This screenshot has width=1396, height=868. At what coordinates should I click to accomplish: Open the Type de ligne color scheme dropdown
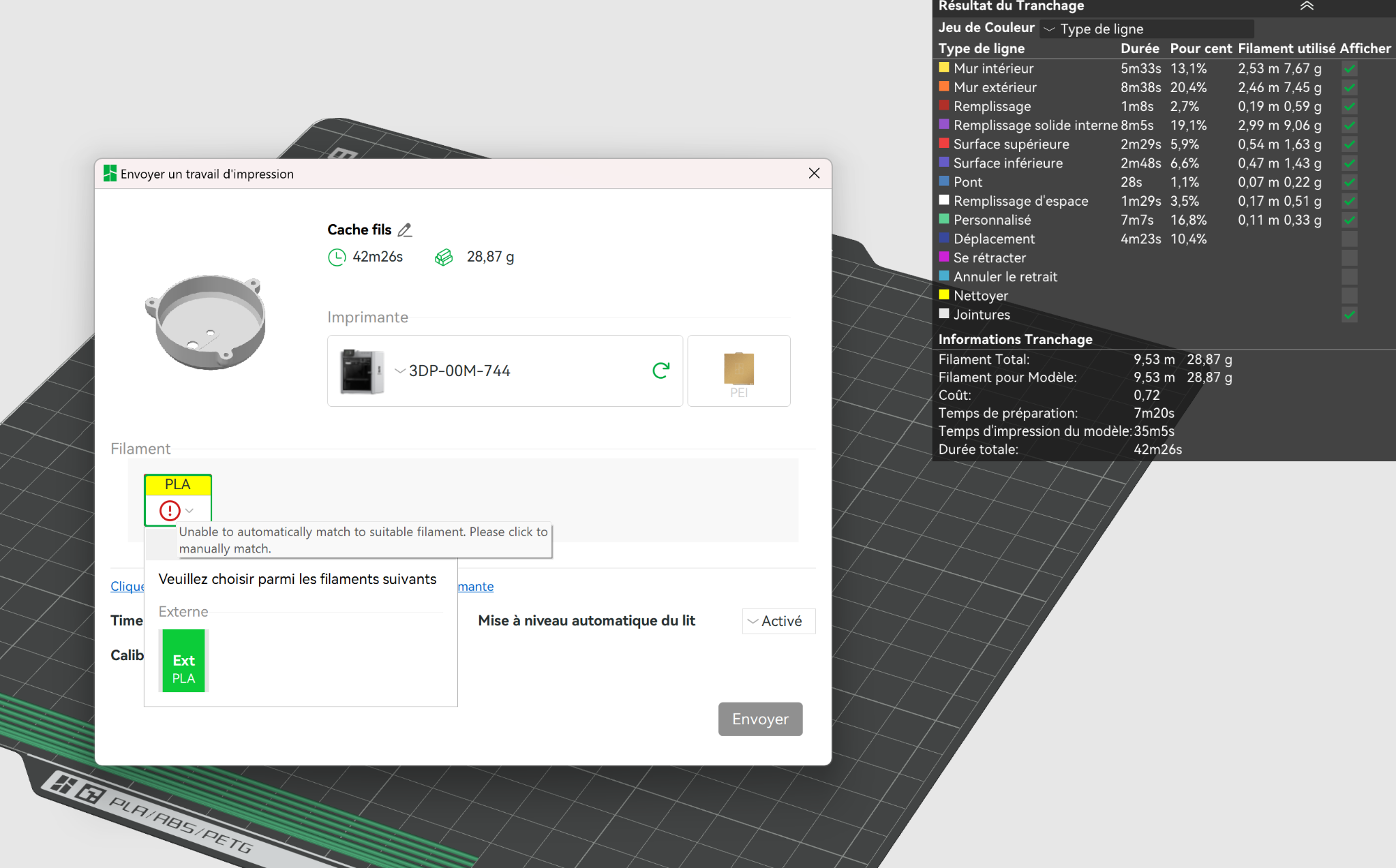1148,29
